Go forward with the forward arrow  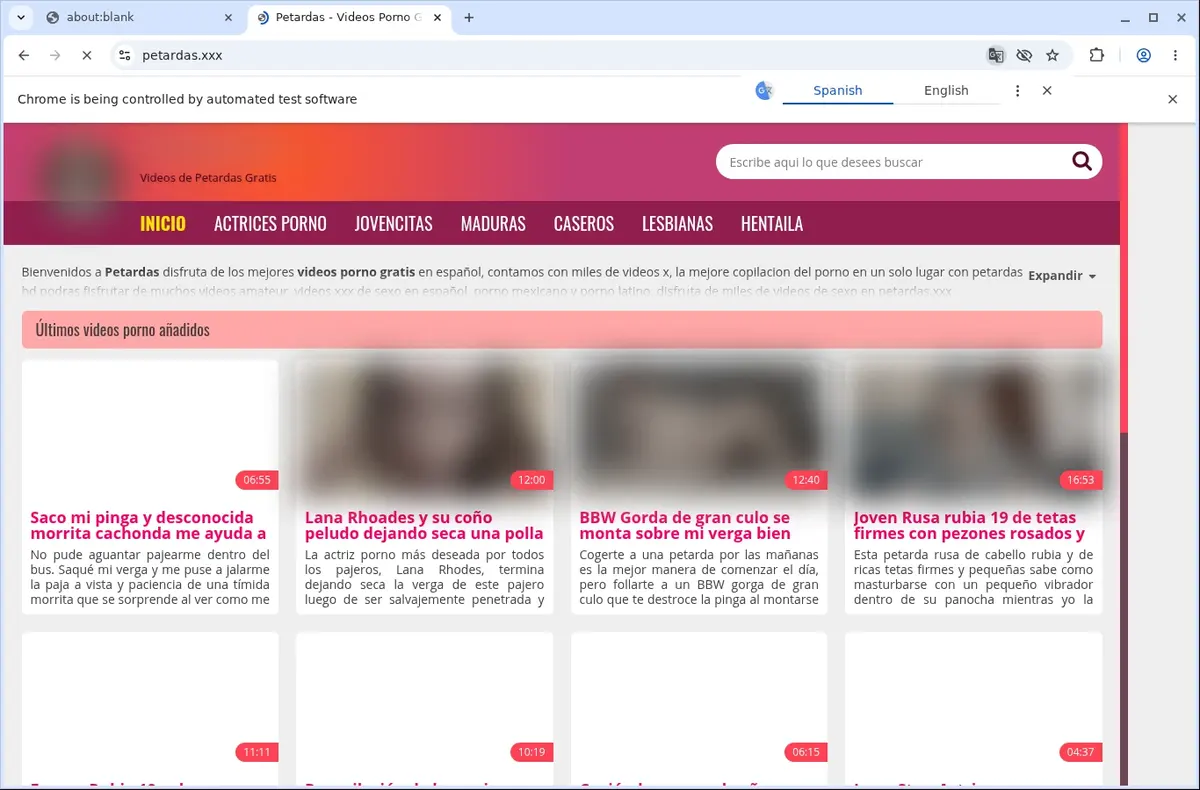55,56
